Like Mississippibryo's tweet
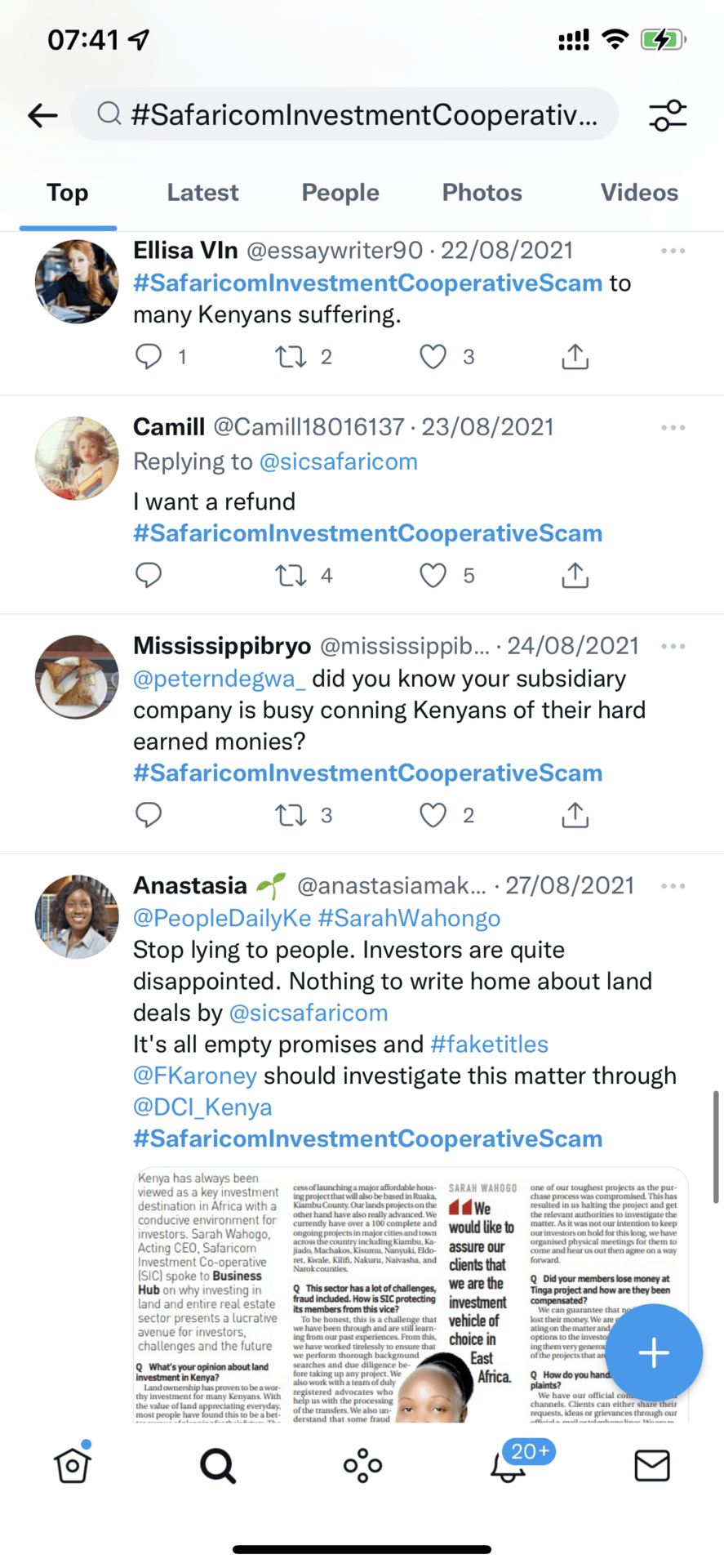 click(433, 815)
